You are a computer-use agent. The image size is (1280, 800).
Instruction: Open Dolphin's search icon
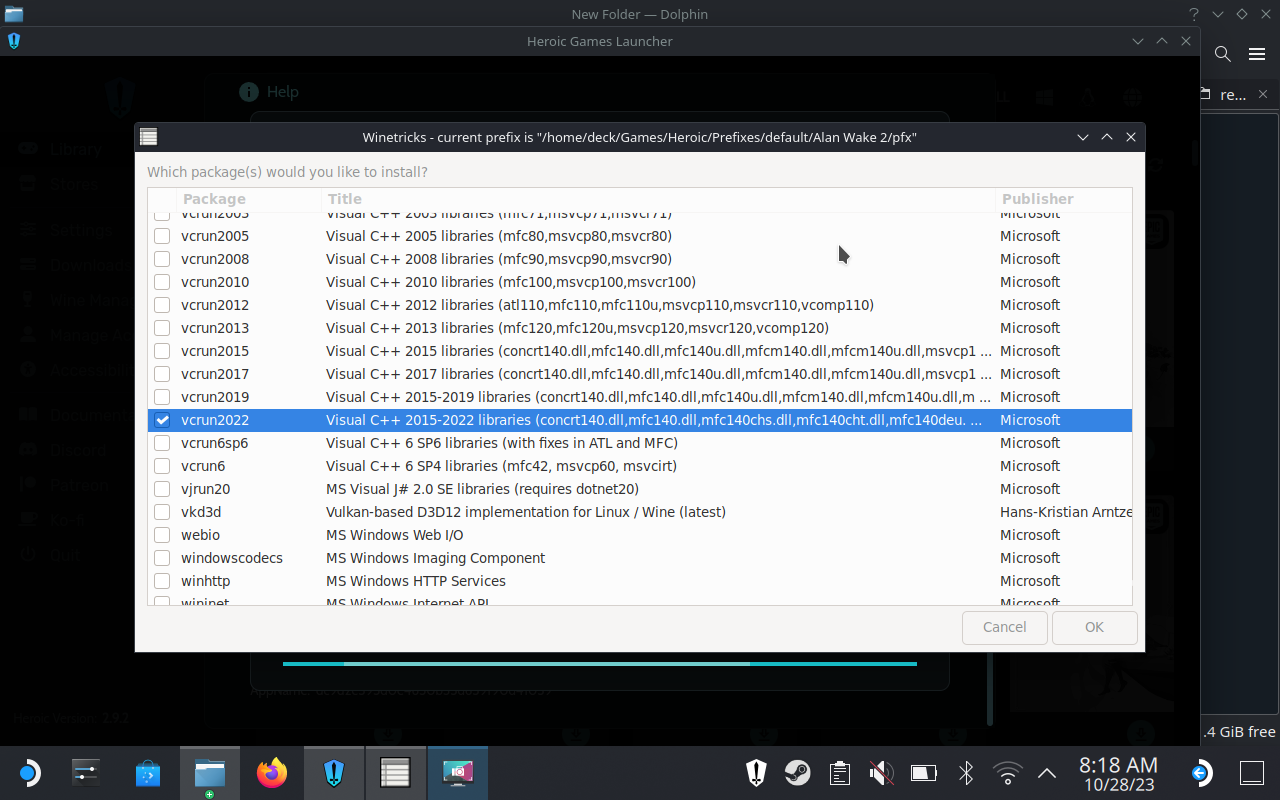pos(1222,54)
